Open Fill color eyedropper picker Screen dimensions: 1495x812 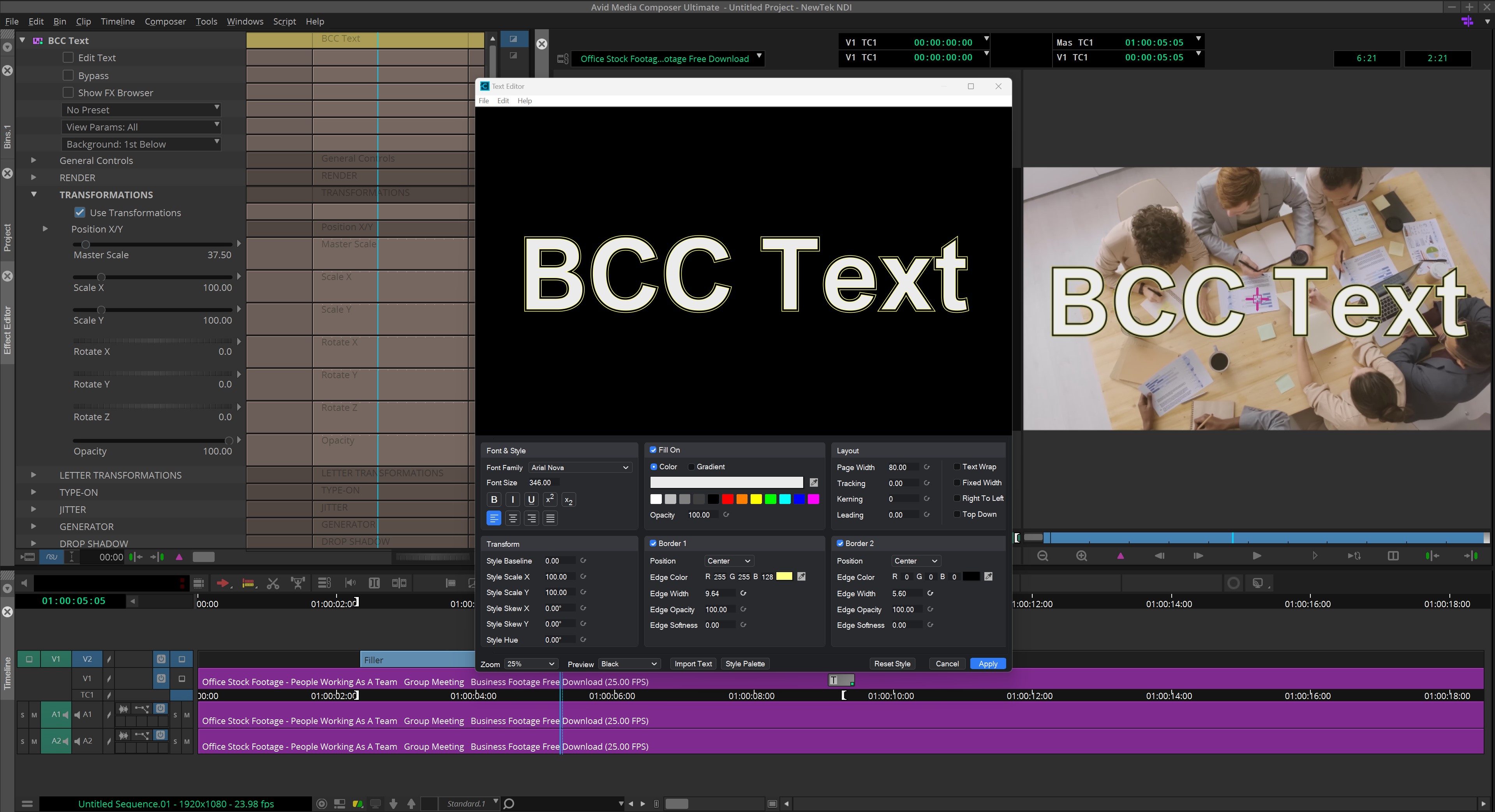point(814,482)
